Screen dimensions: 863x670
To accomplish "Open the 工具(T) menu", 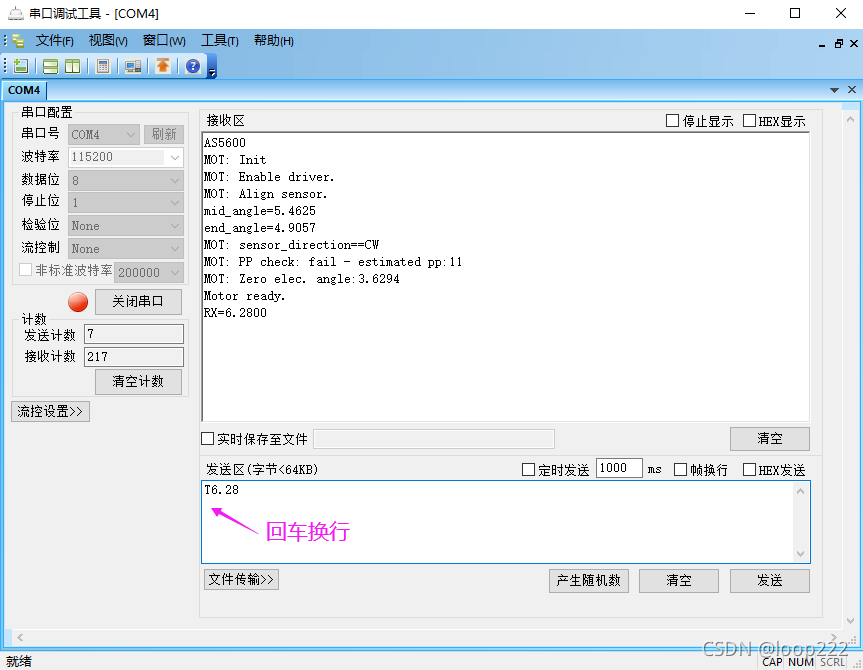I will point(220,41).
